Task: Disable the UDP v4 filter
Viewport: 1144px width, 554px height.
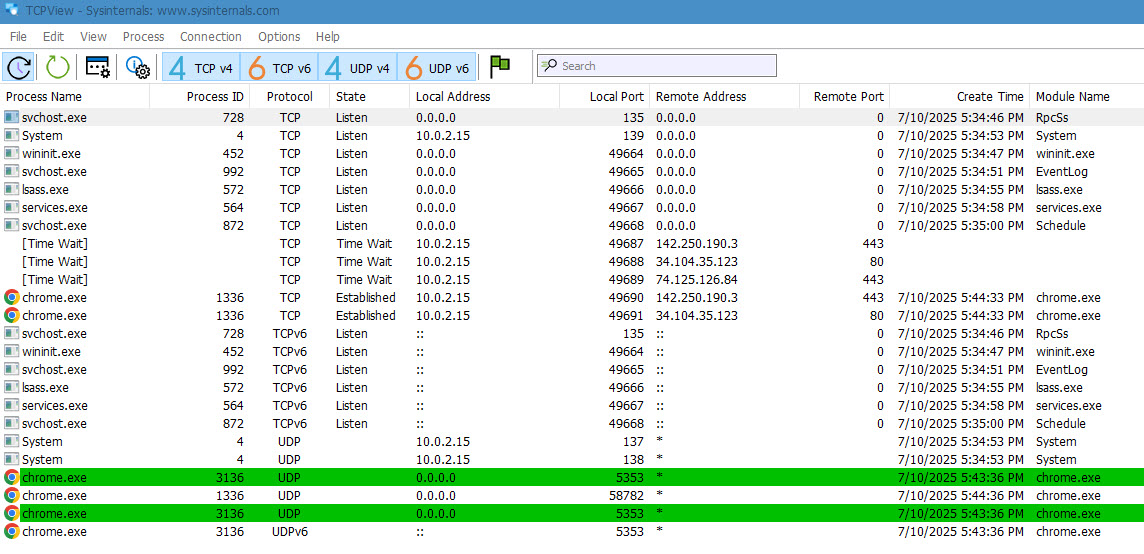Action: [357, 67]
